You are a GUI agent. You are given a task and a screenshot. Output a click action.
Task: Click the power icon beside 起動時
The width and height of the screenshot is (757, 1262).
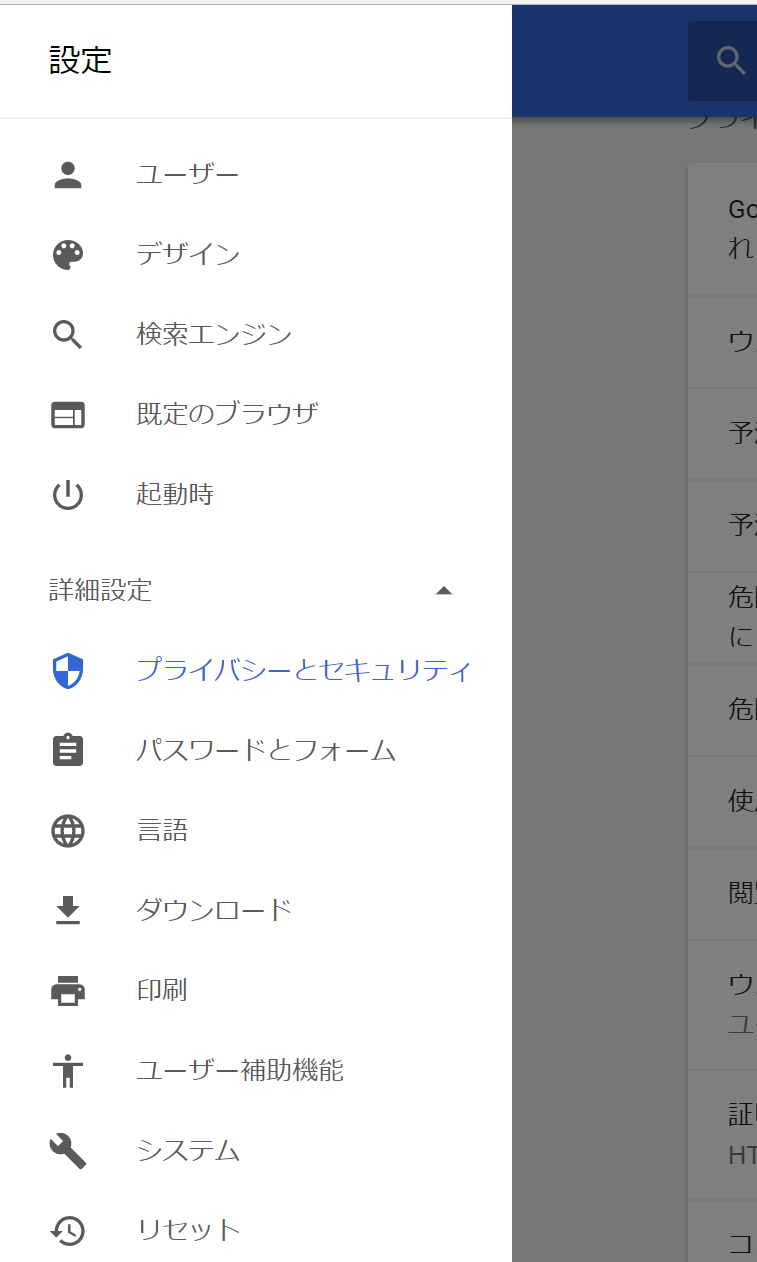[x=68, y=495]
